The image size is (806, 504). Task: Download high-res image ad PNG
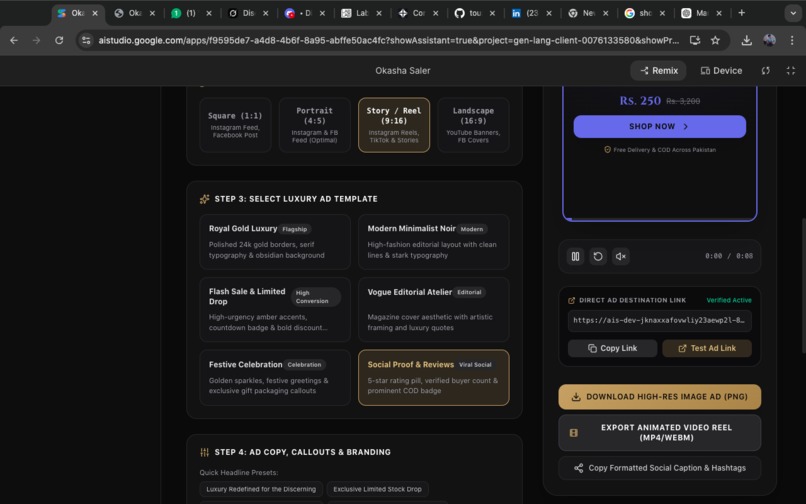click(x=660, y=397)
